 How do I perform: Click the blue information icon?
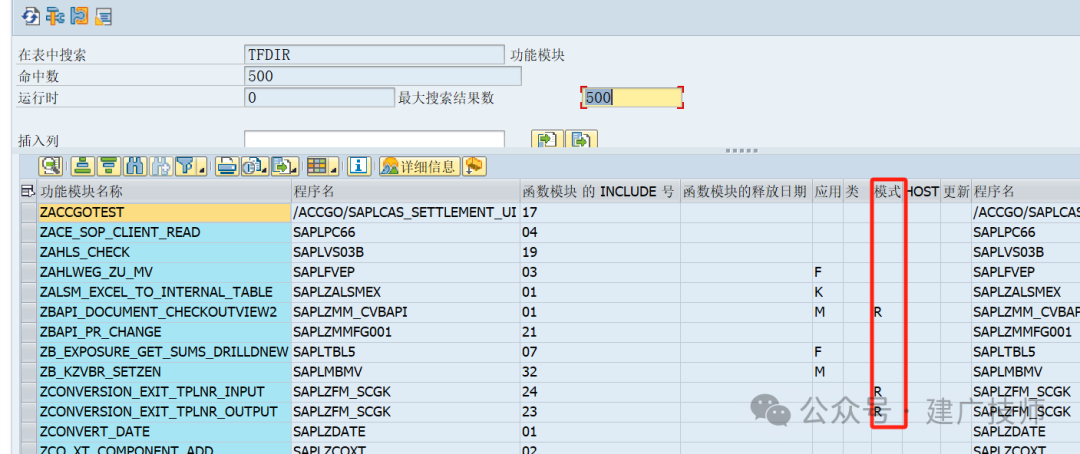358,165
